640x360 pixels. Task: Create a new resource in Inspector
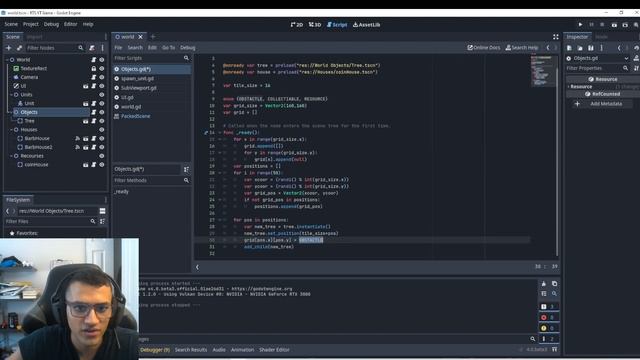pyautogui.click(x=569, y=48)
